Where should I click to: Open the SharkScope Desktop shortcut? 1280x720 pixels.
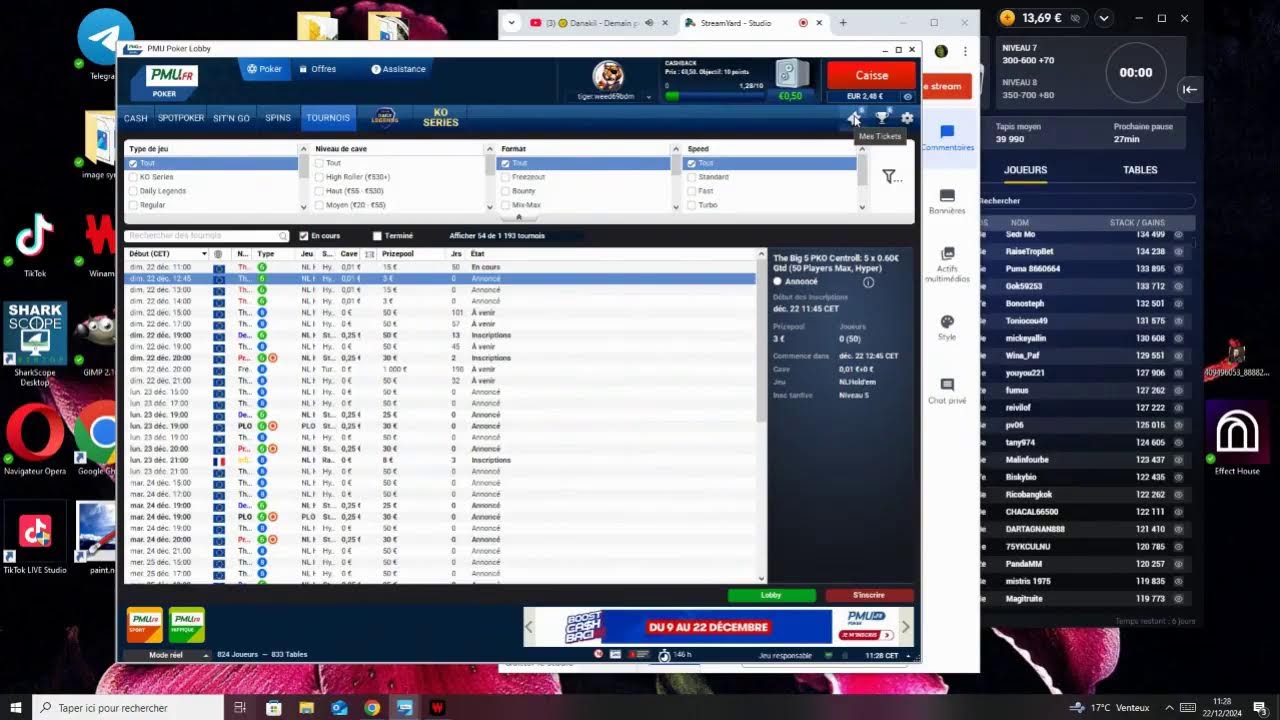point(35,345)
